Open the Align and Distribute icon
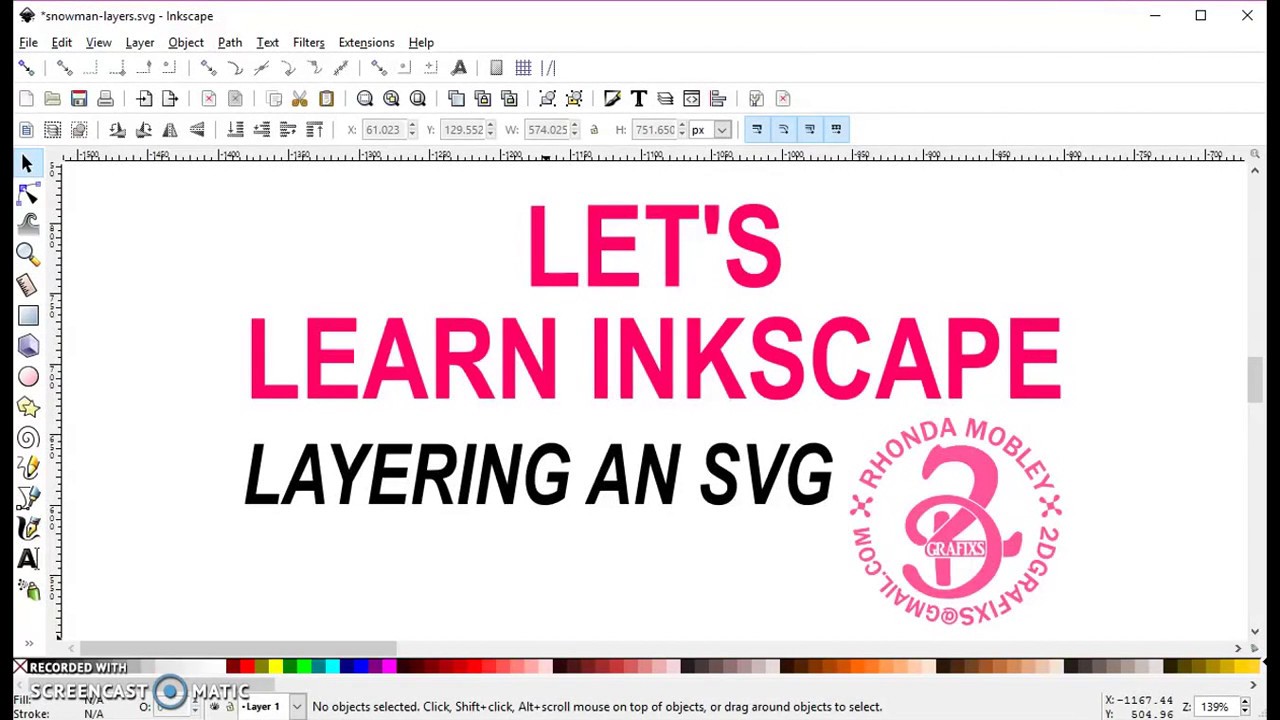The image size is (1280, 720). click(717, 98)
